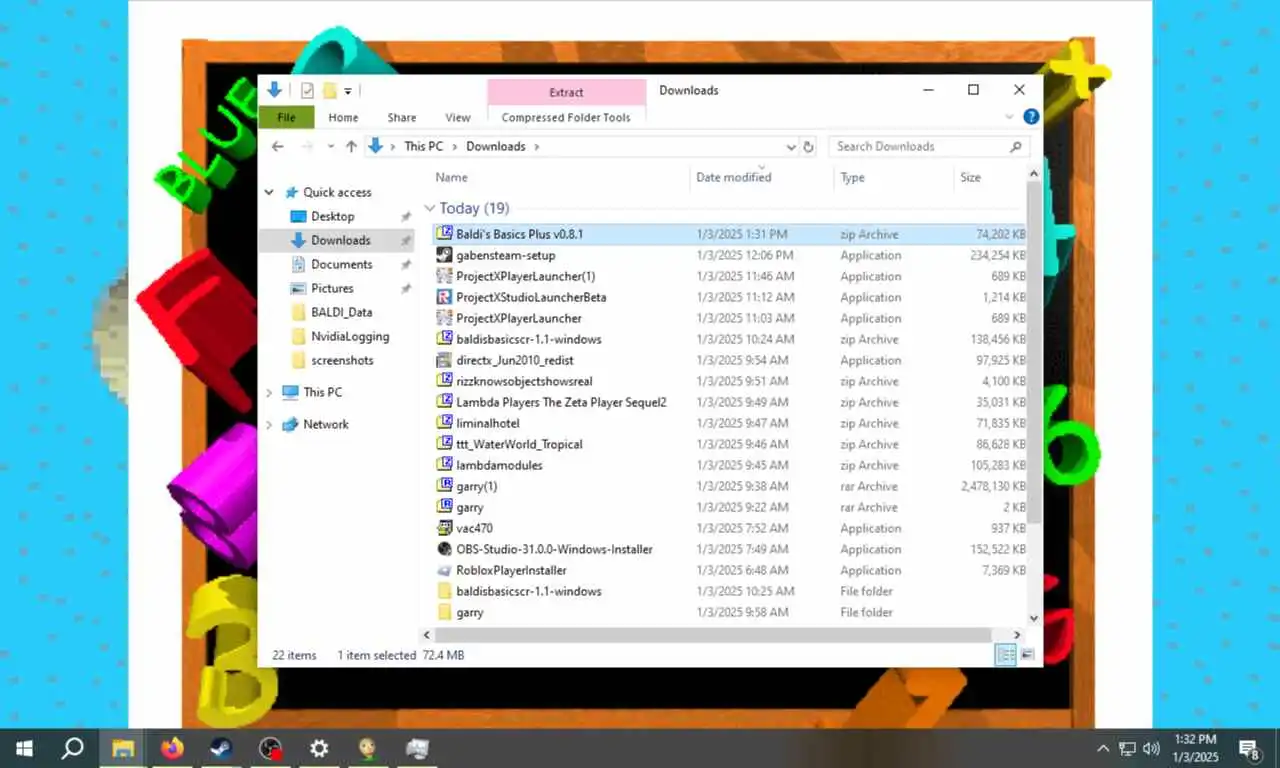Click the Up one level arrow
This screenshot has height=768, width=1280.
pos(351,146)
